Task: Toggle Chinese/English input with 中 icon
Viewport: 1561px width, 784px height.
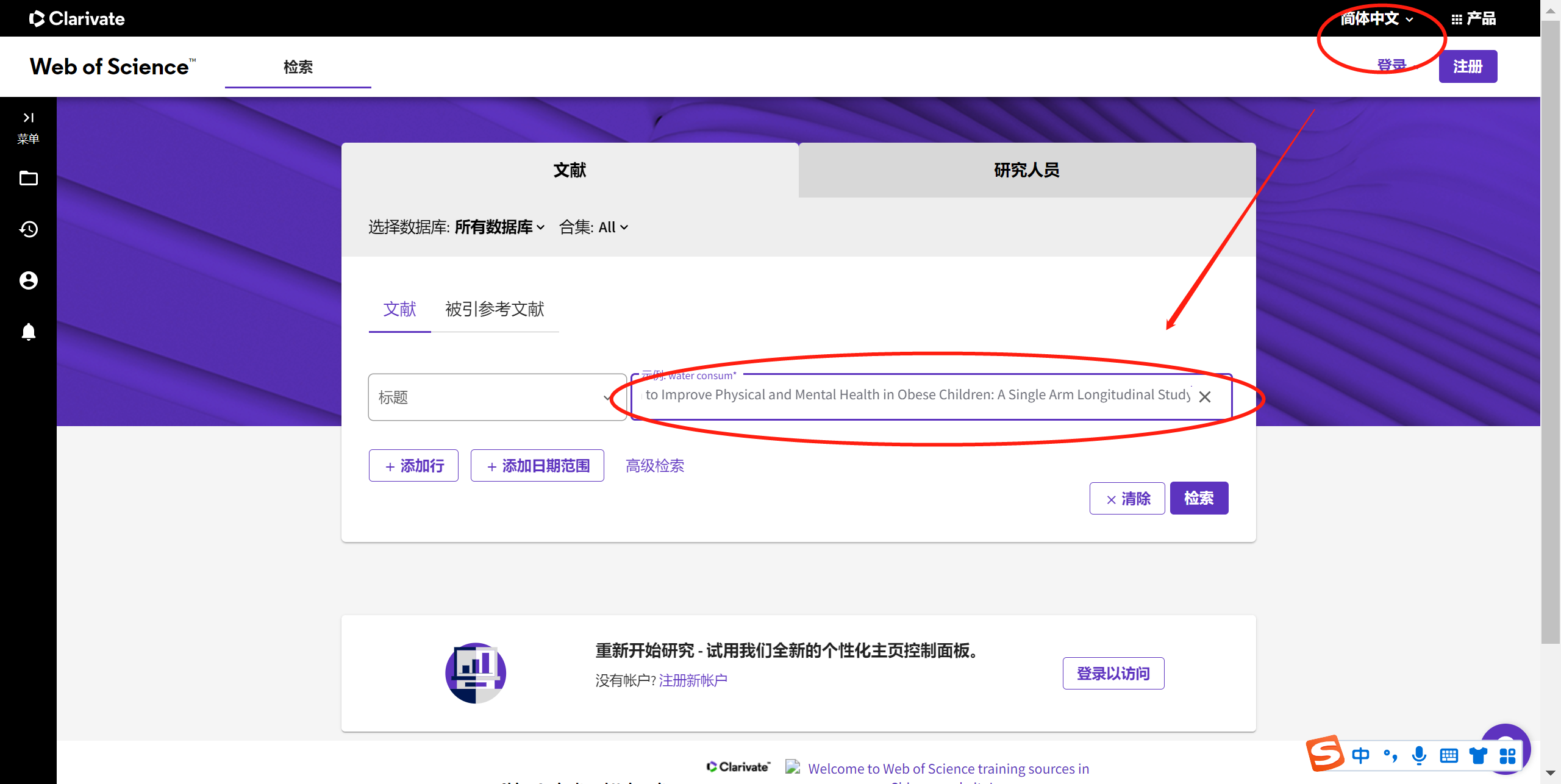Action: pyautogui.click(x=1361, y=755)
